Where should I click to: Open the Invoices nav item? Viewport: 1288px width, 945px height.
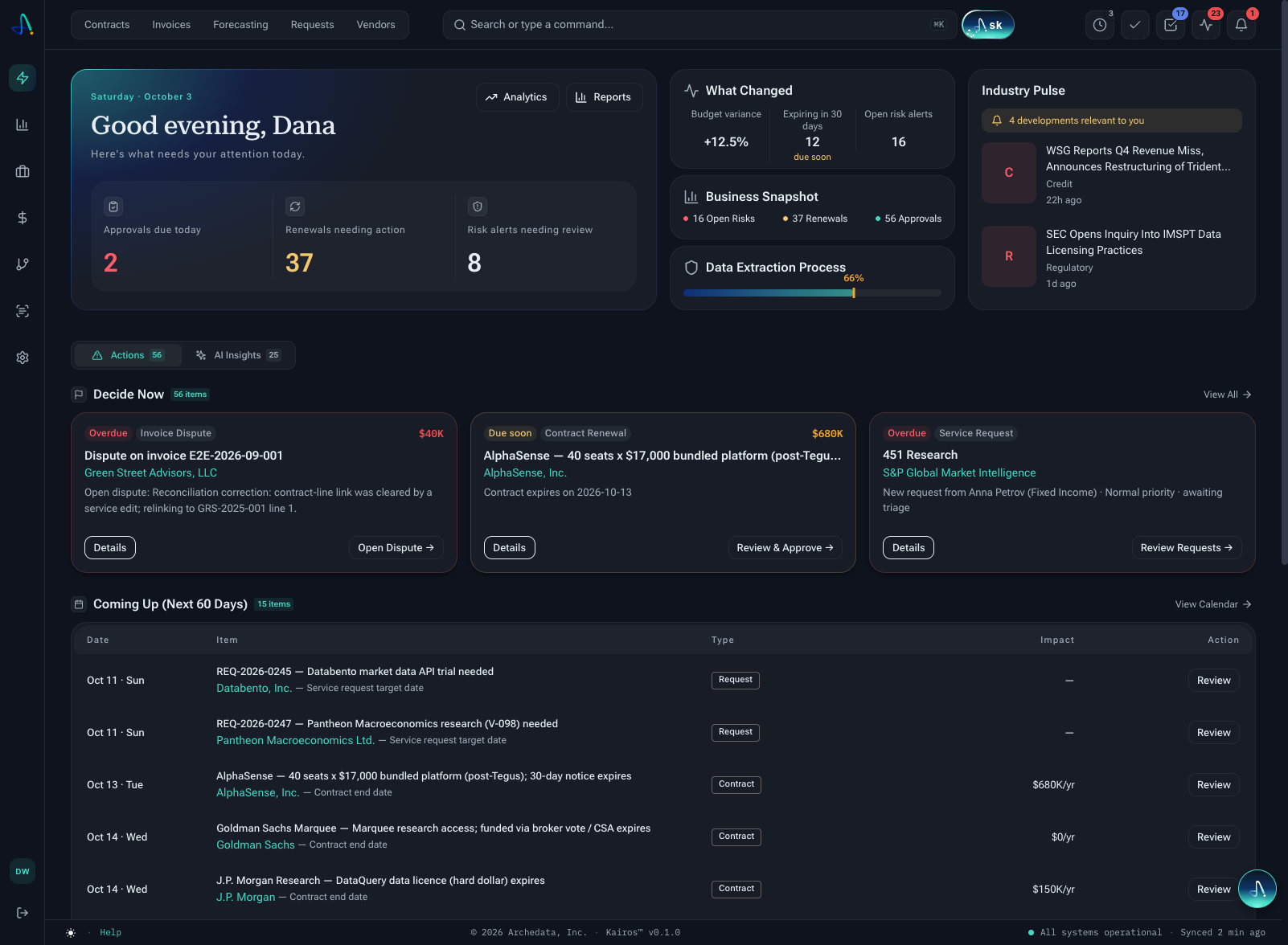click(171, 25)
